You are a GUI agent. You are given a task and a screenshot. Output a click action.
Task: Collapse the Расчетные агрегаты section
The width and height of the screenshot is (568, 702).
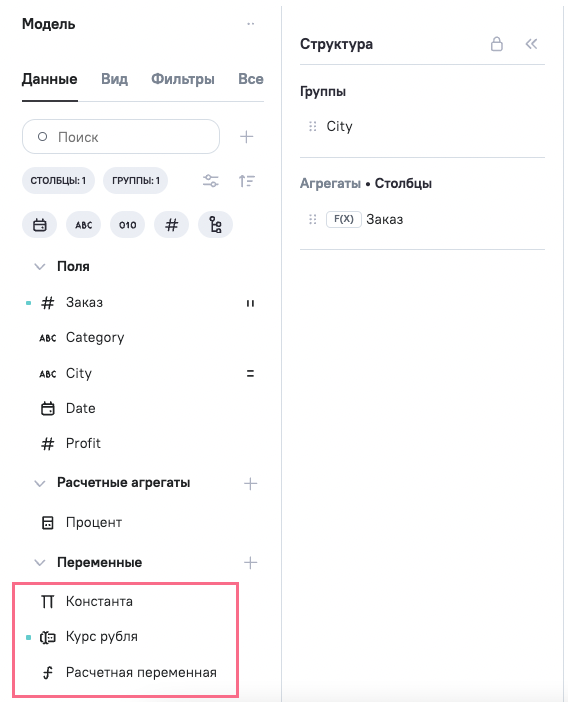(x=40, y=484)
